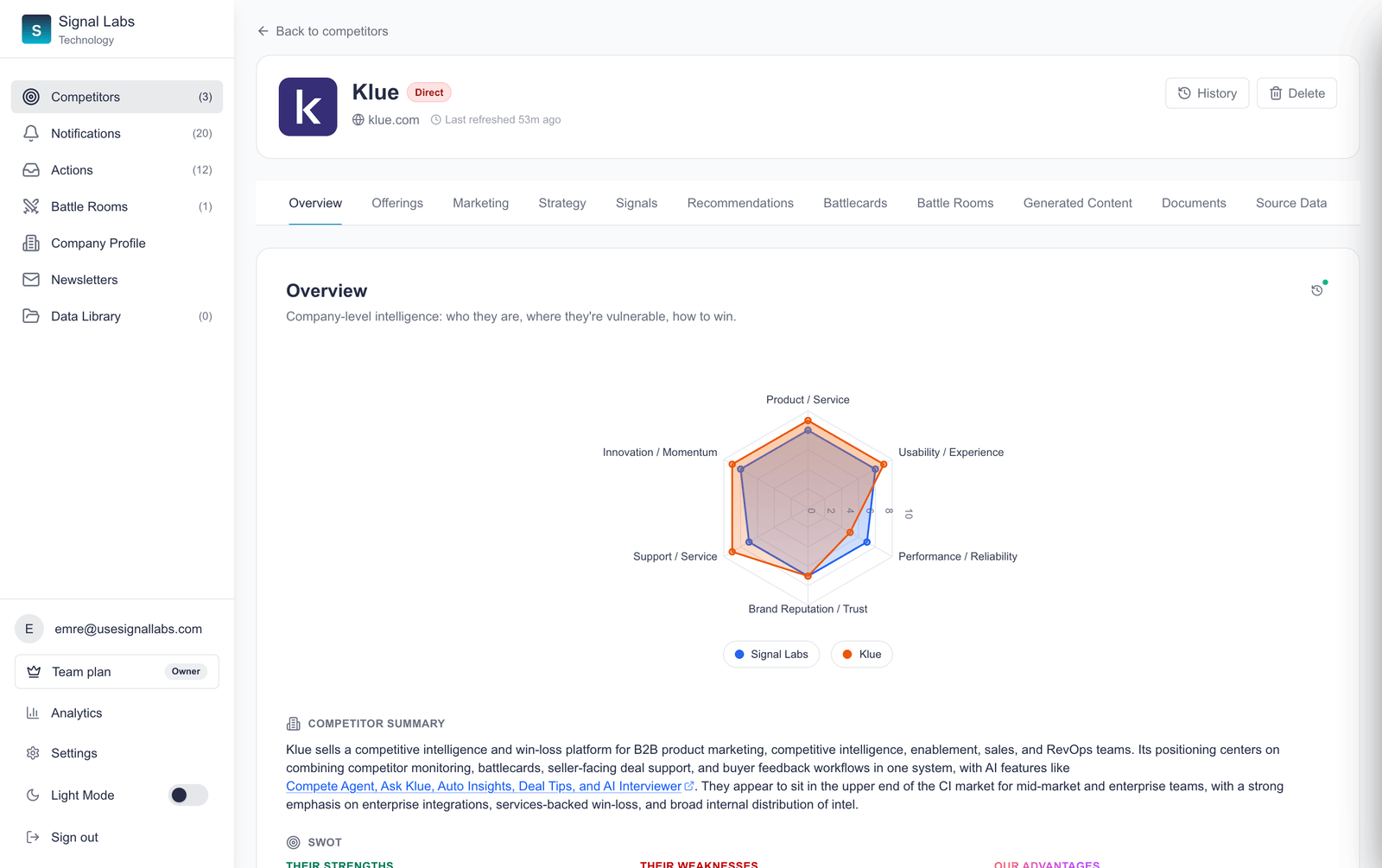Click the Light Mode moon icon

tap(33, 795)
